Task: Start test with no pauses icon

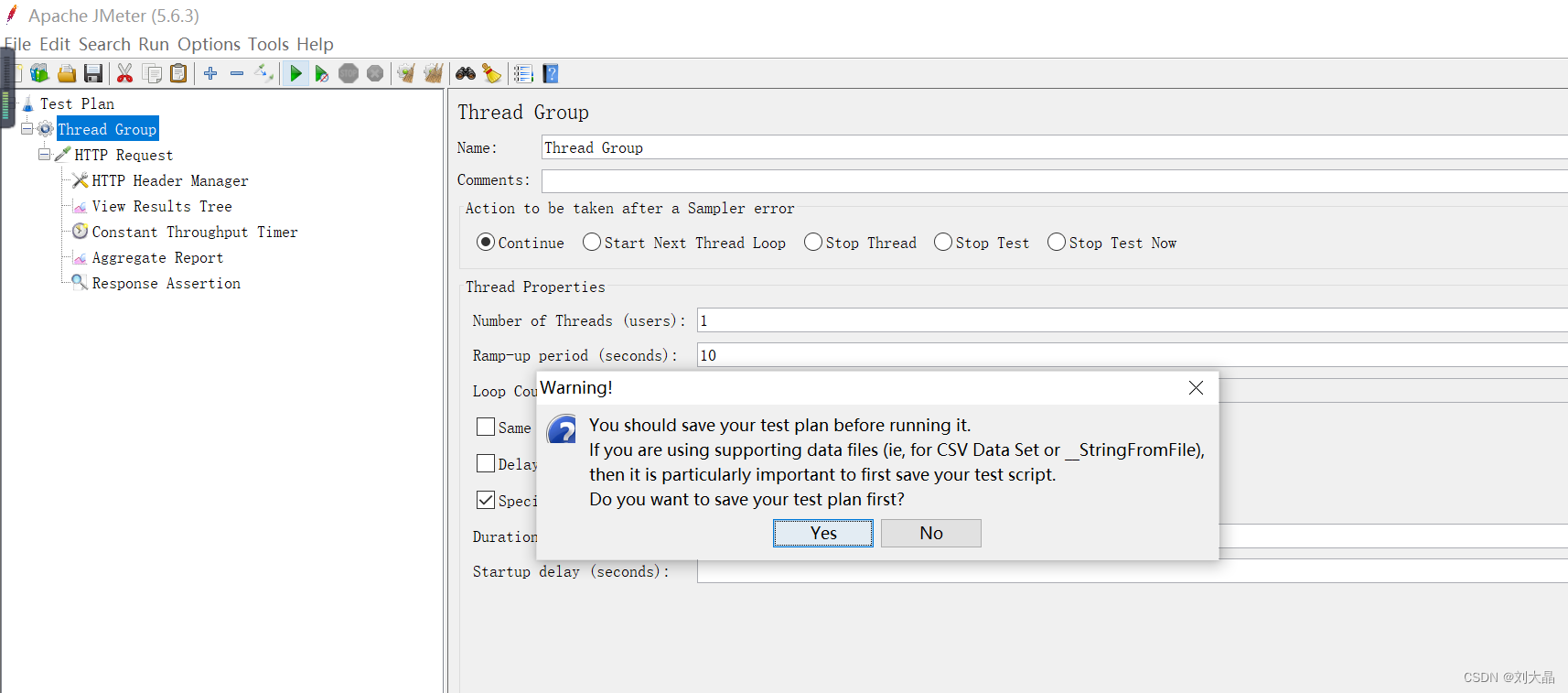Action: pos(322,73)
